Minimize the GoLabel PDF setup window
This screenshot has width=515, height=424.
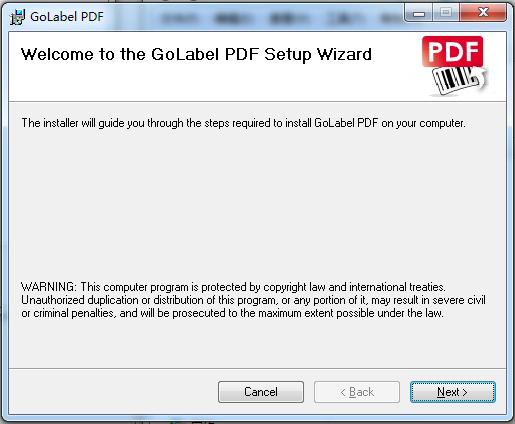click(419, 13)
